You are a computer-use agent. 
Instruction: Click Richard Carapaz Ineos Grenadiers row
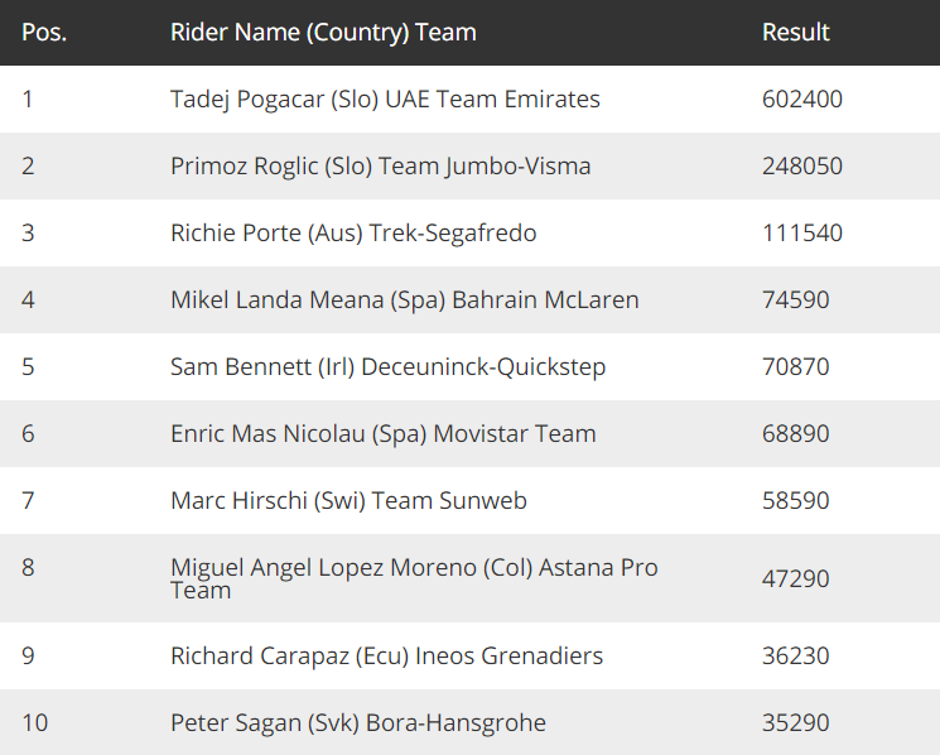point(386,656)
